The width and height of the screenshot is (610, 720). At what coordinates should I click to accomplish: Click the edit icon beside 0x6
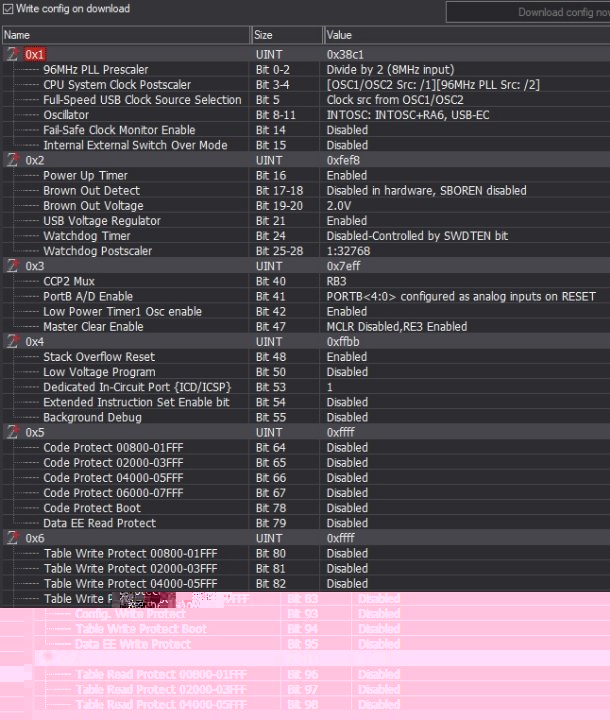click(x=12, y=538)
